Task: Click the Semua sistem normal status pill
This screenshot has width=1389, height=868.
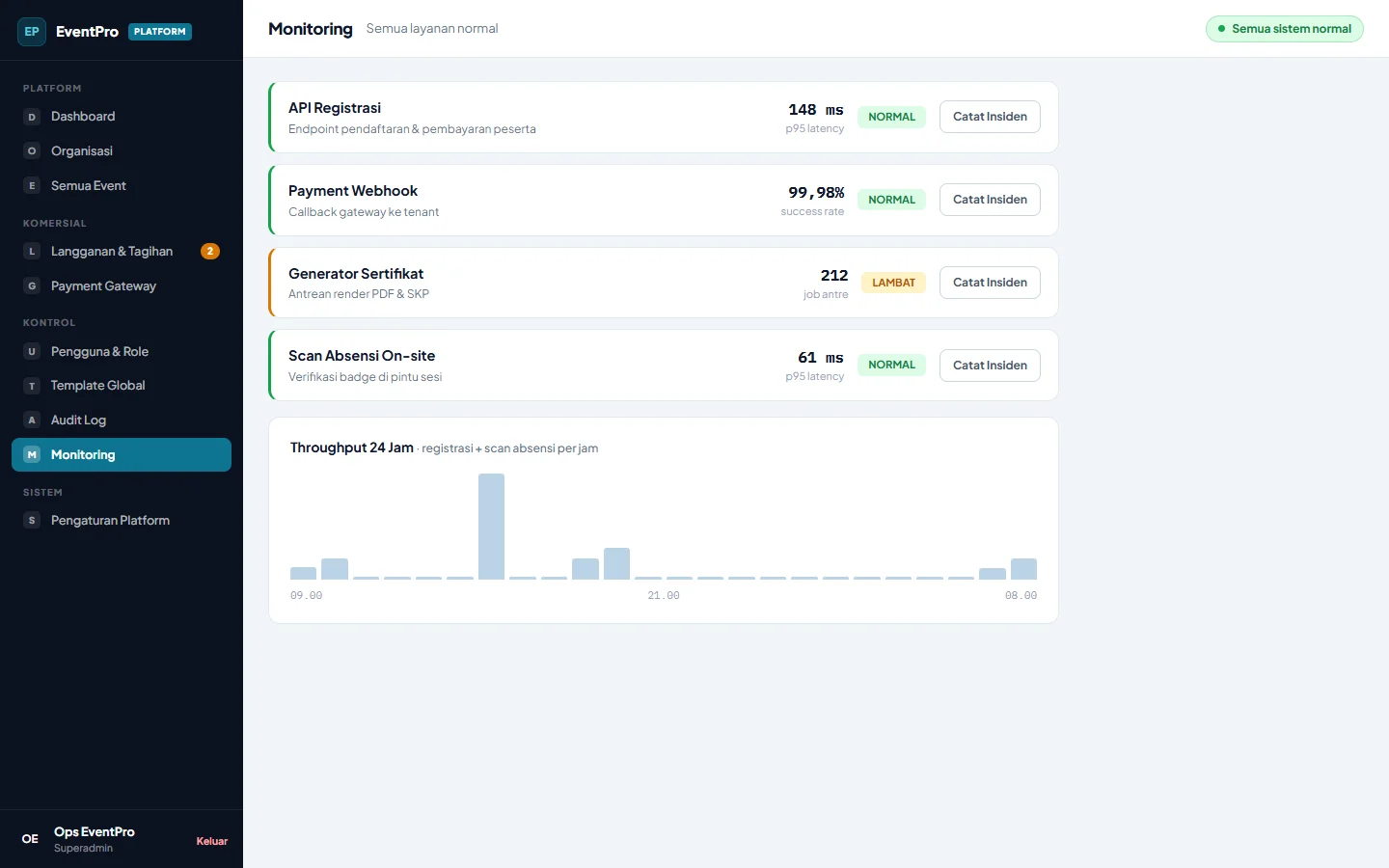Action: [1284, 29]
